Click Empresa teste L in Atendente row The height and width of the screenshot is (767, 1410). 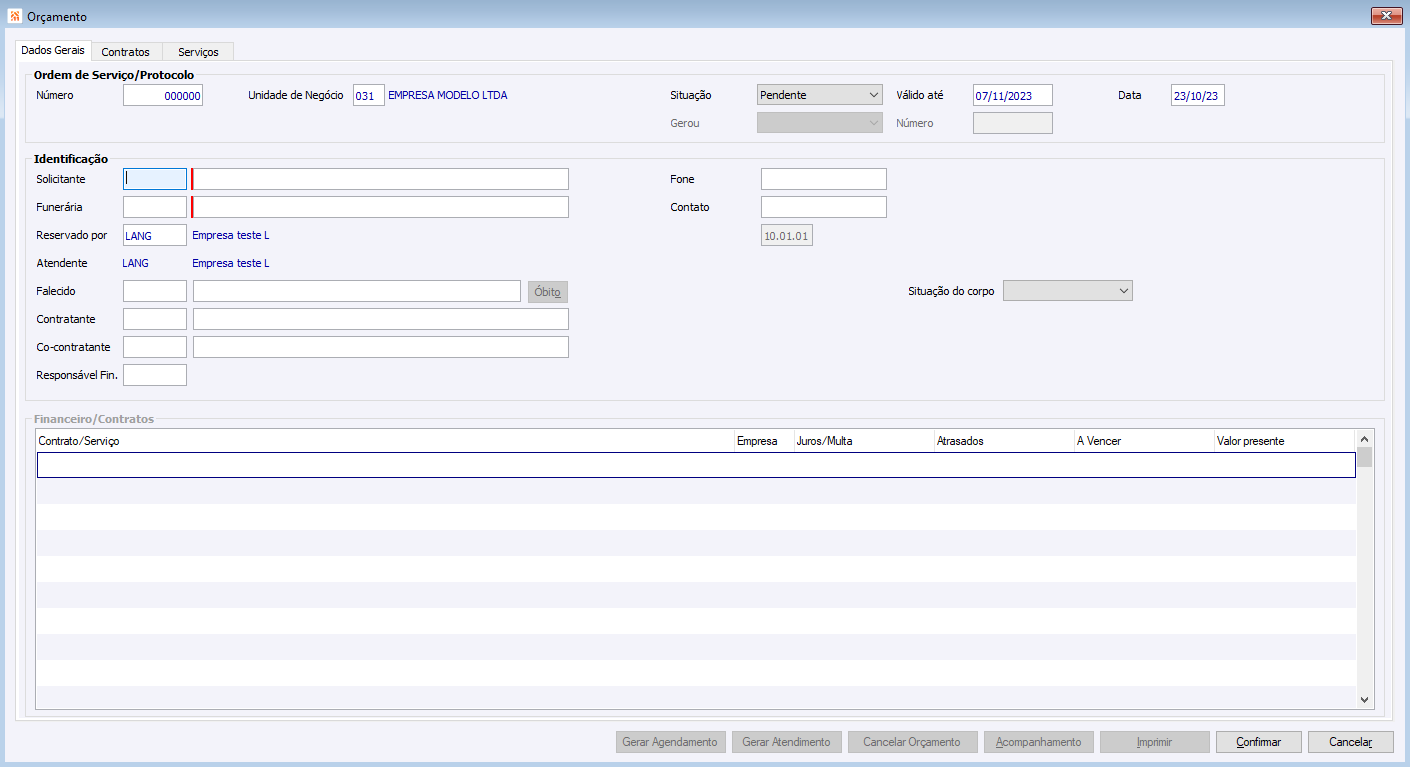click(x=231, y=264)
